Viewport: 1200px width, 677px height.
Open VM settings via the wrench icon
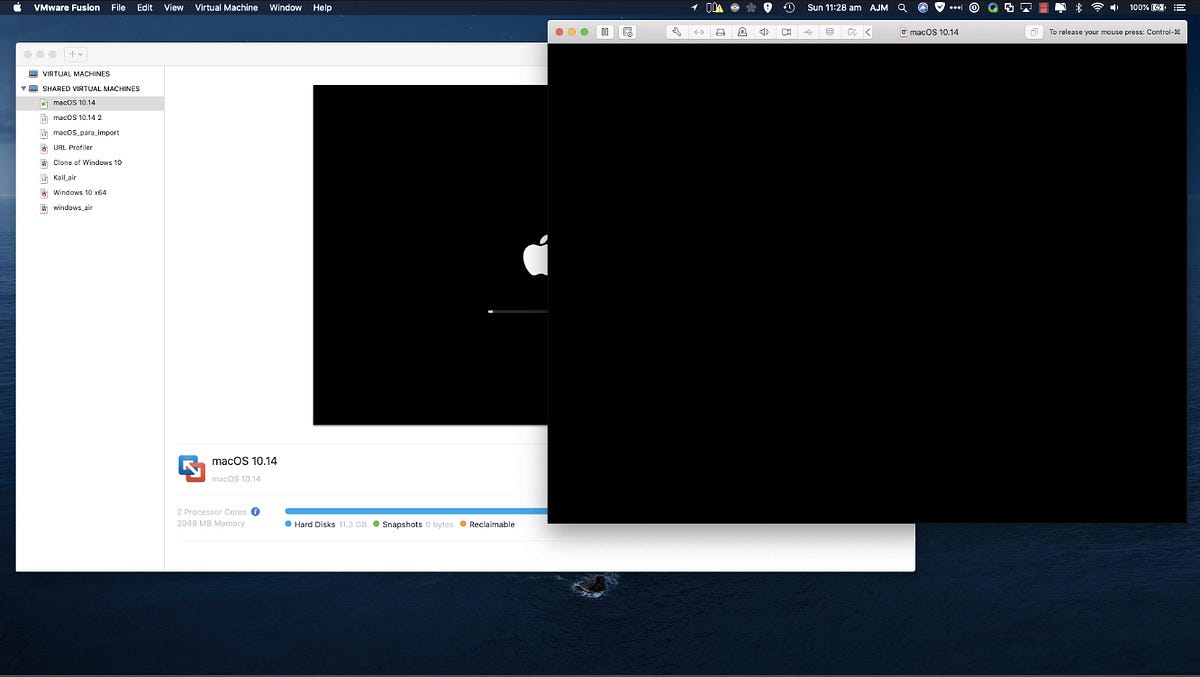[677, 32]
